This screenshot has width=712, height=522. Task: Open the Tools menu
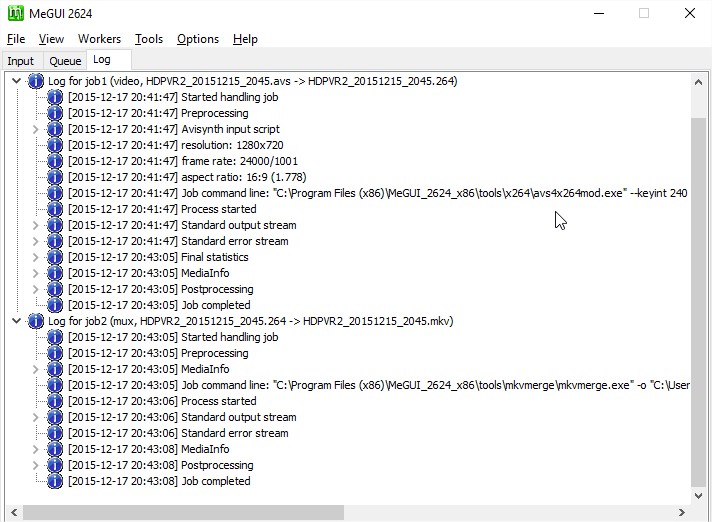click(x=149, y=39)
